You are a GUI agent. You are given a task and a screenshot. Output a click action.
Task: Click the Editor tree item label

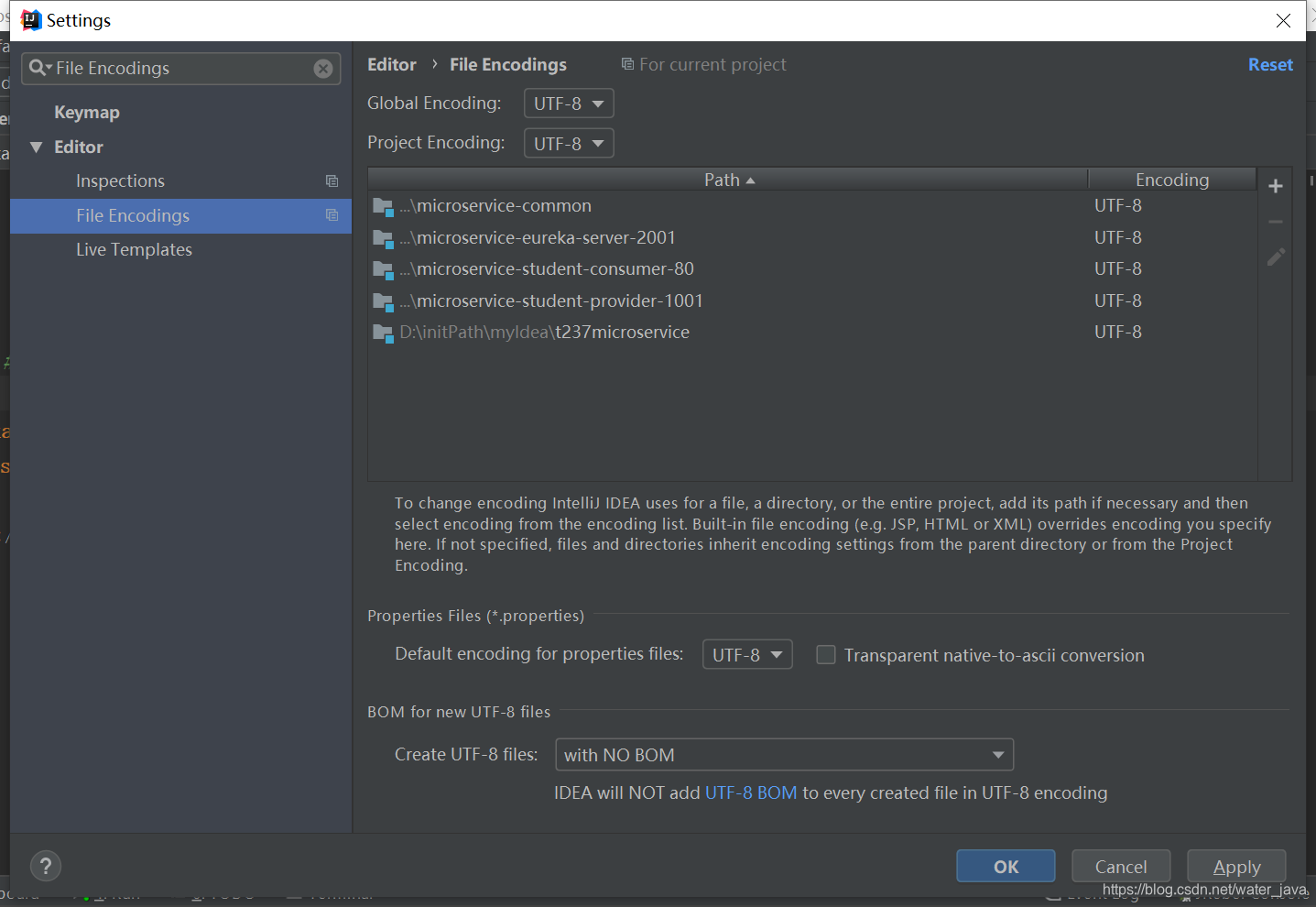(x=79, y=148)
